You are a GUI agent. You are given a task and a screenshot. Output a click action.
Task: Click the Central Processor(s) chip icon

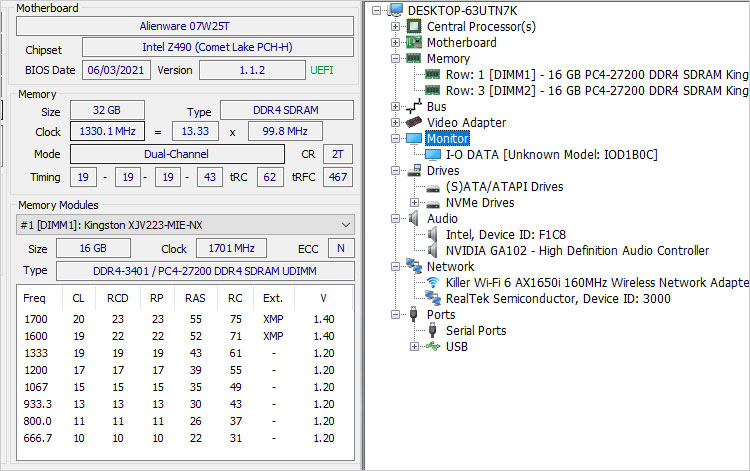tap(414, 26)
